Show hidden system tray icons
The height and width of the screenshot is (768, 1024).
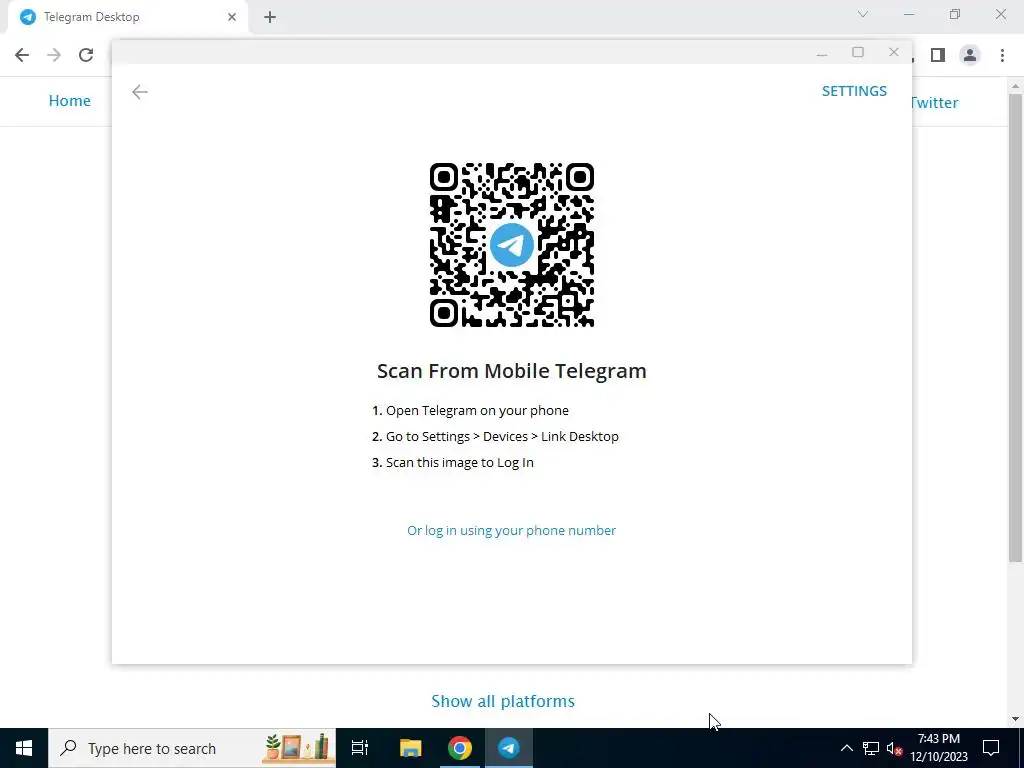tap(846, 748)
